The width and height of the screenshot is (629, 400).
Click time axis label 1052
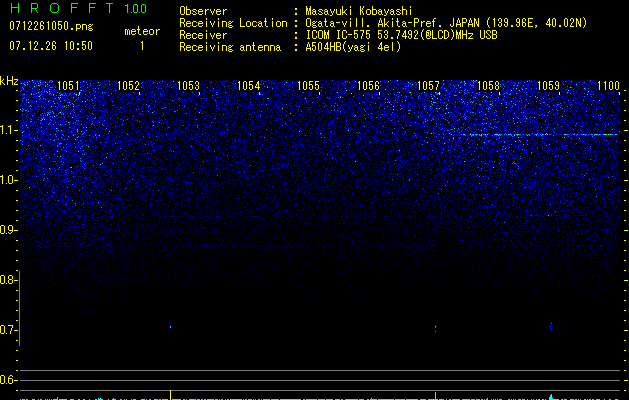click(128, 86)
